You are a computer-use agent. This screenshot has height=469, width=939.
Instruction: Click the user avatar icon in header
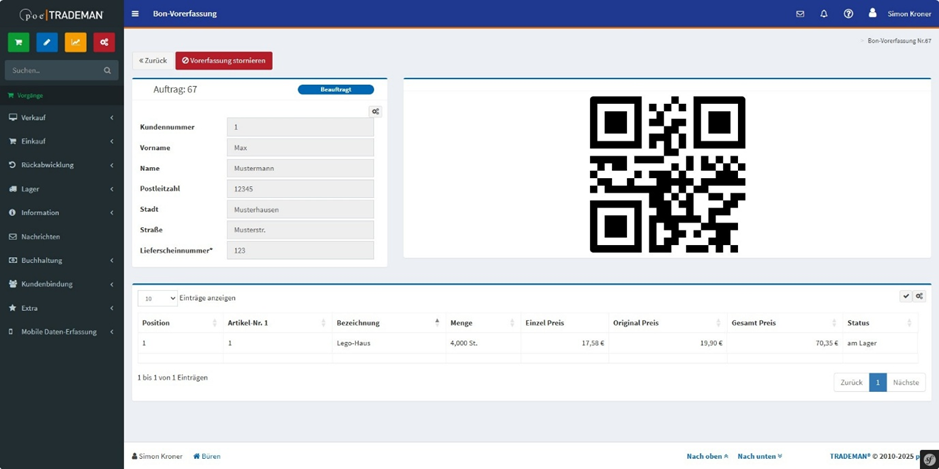[873, 13]
